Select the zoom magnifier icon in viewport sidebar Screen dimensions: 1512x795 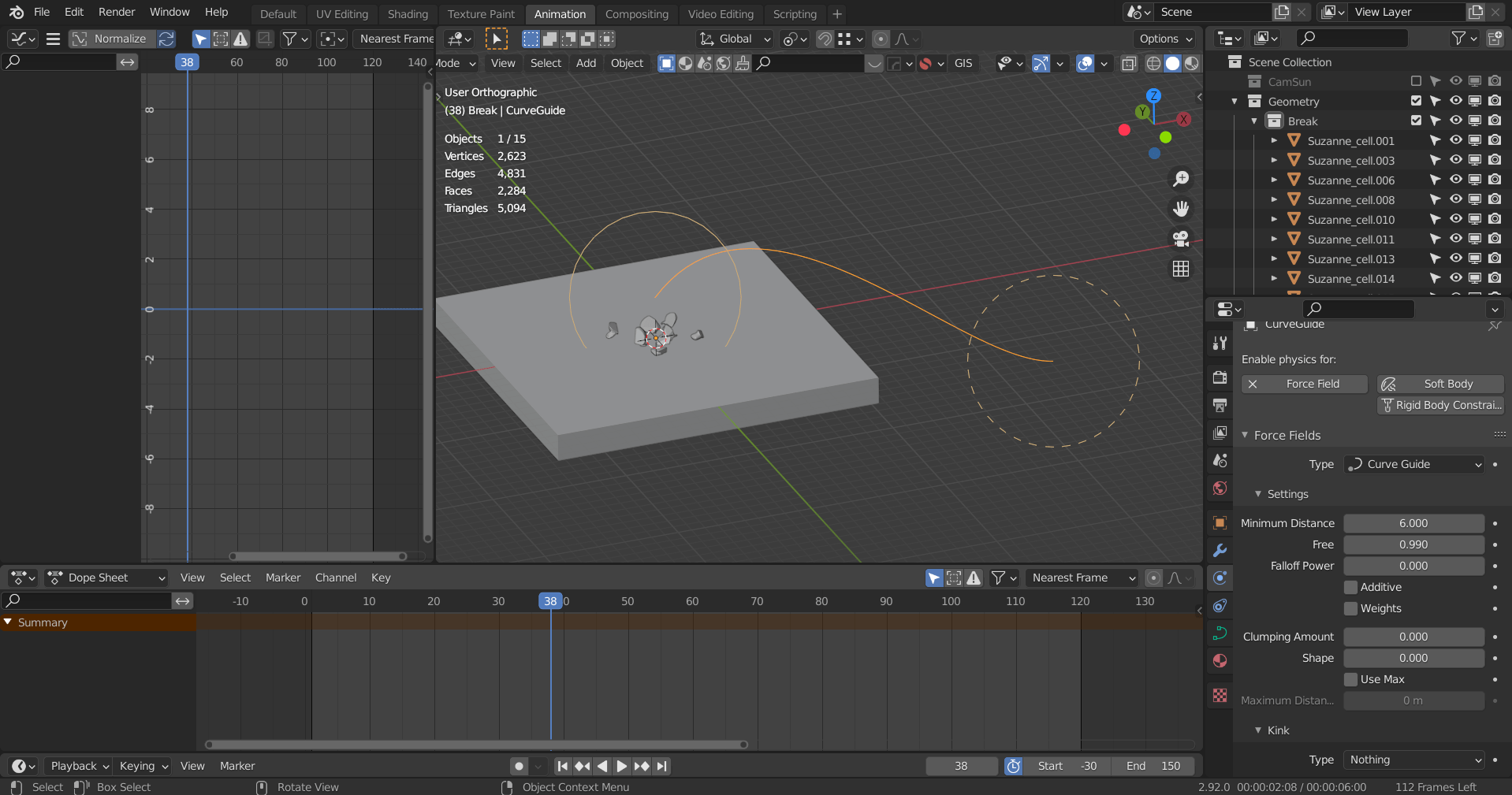click(1180, 179)
